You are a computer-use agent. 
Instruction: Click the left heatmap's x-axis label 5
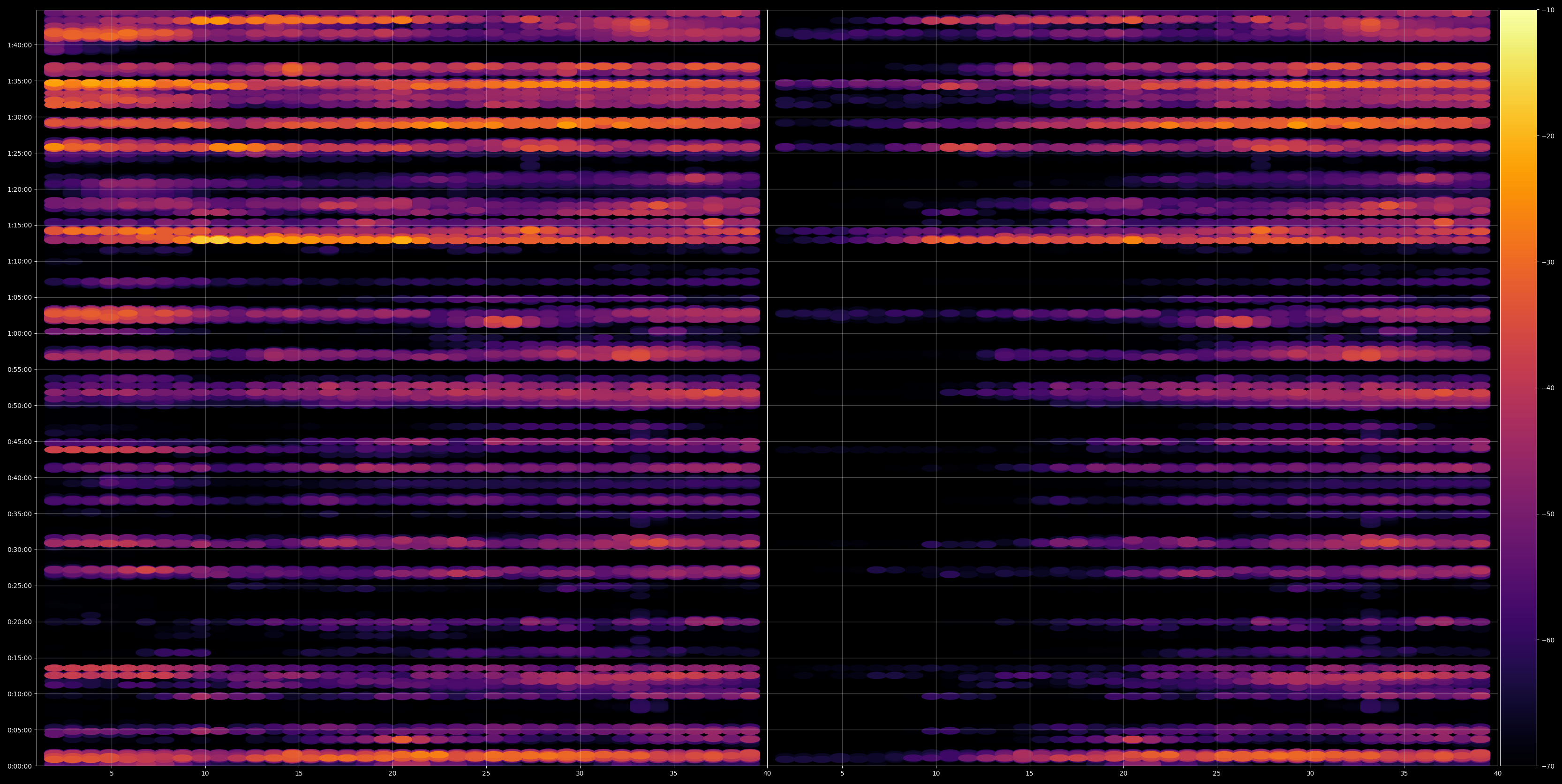112,774
